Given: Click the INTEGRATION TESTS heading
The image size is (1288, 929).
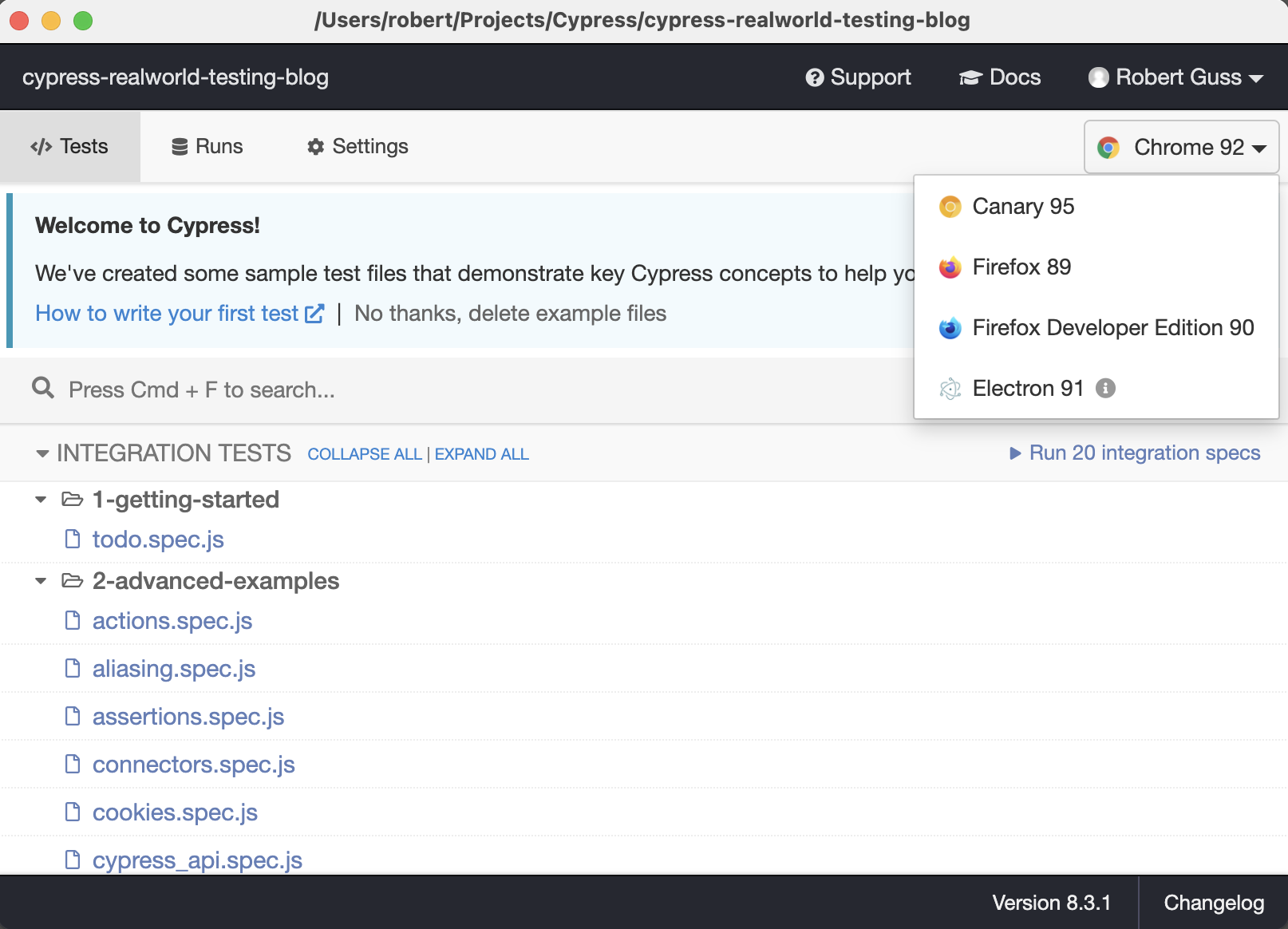Looking at the screenshot, I should (174, 453).
